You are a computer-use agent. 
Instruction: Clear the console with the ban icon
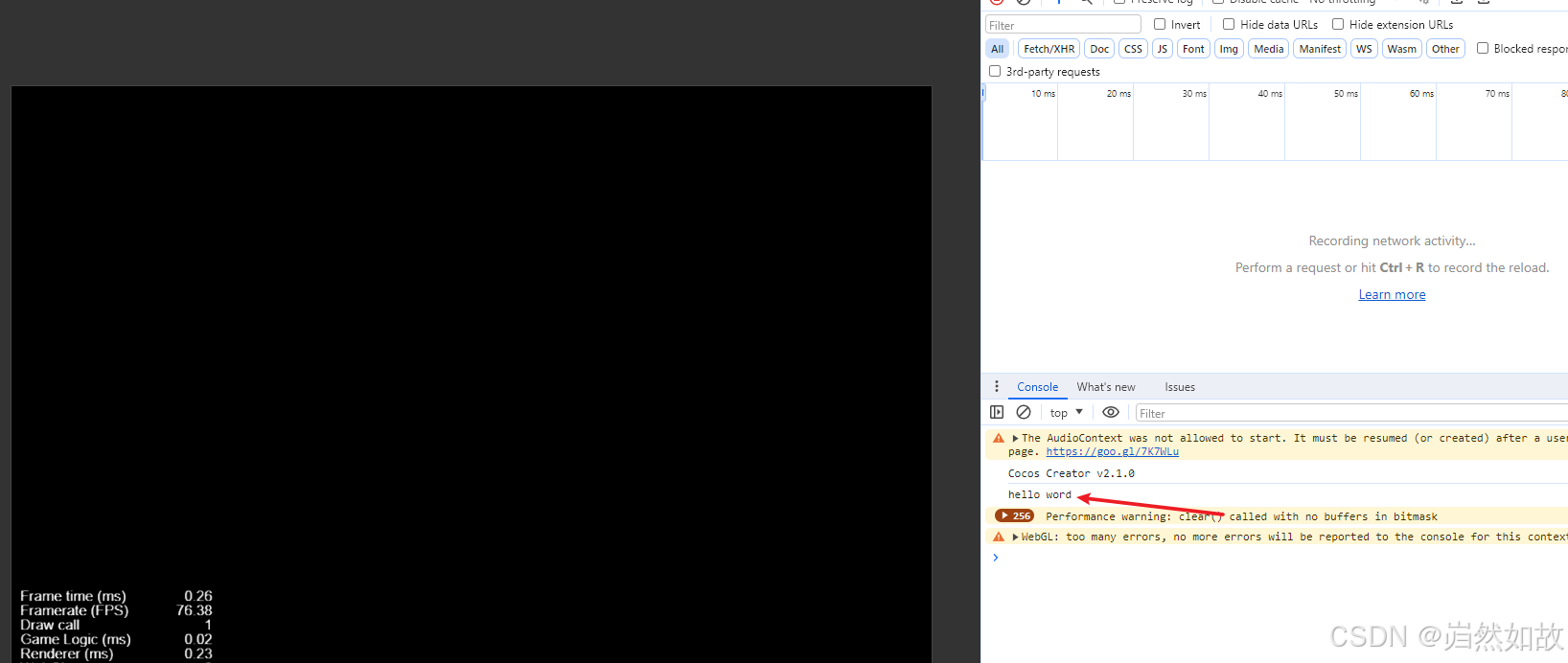1024,412
